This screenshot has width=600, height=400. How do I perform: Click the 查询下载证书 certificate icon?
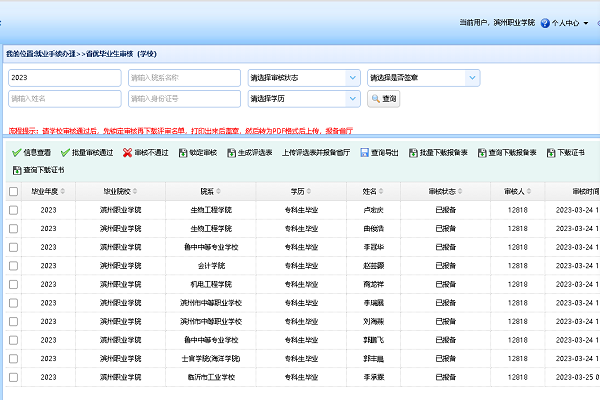tap(17, 171)
